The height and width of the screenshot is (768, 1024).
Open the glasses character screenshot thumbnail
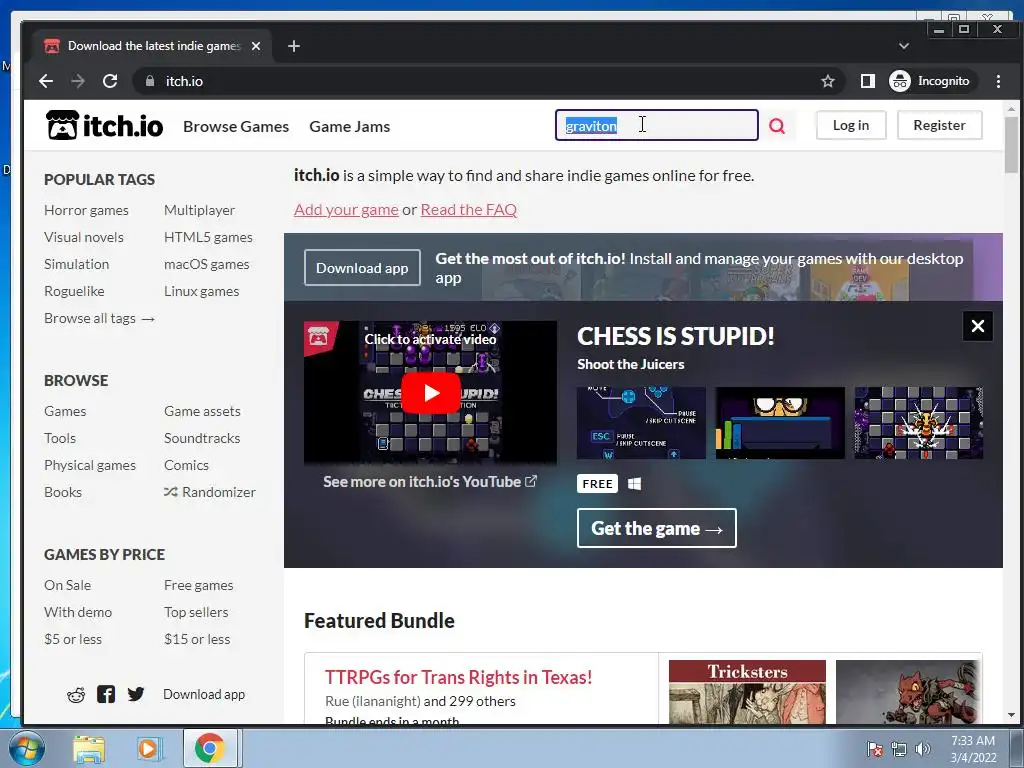tap(780, 423)
